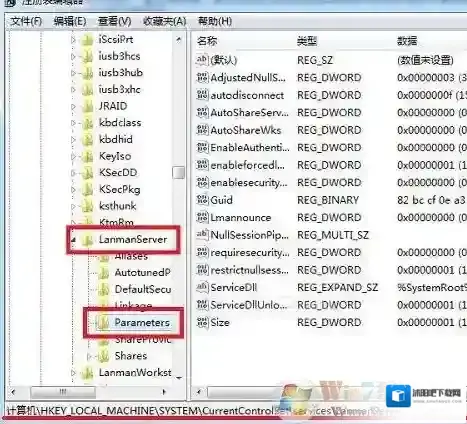Image resolution: width=467 pixels, height=424 pixels.
Task: Expand the ksthunk tree node
Action: pyautogui.click(x=73, y=207)
